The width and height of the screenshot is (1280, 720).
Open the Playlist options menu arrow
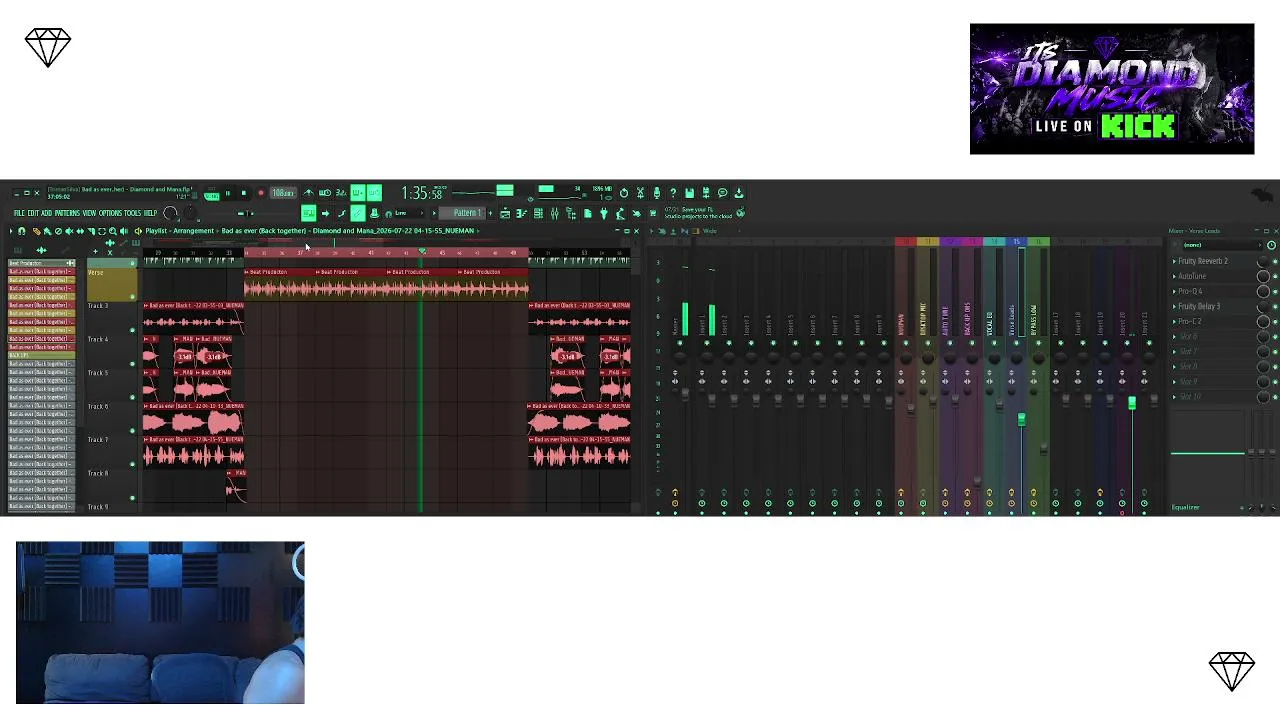pos(11,231)
